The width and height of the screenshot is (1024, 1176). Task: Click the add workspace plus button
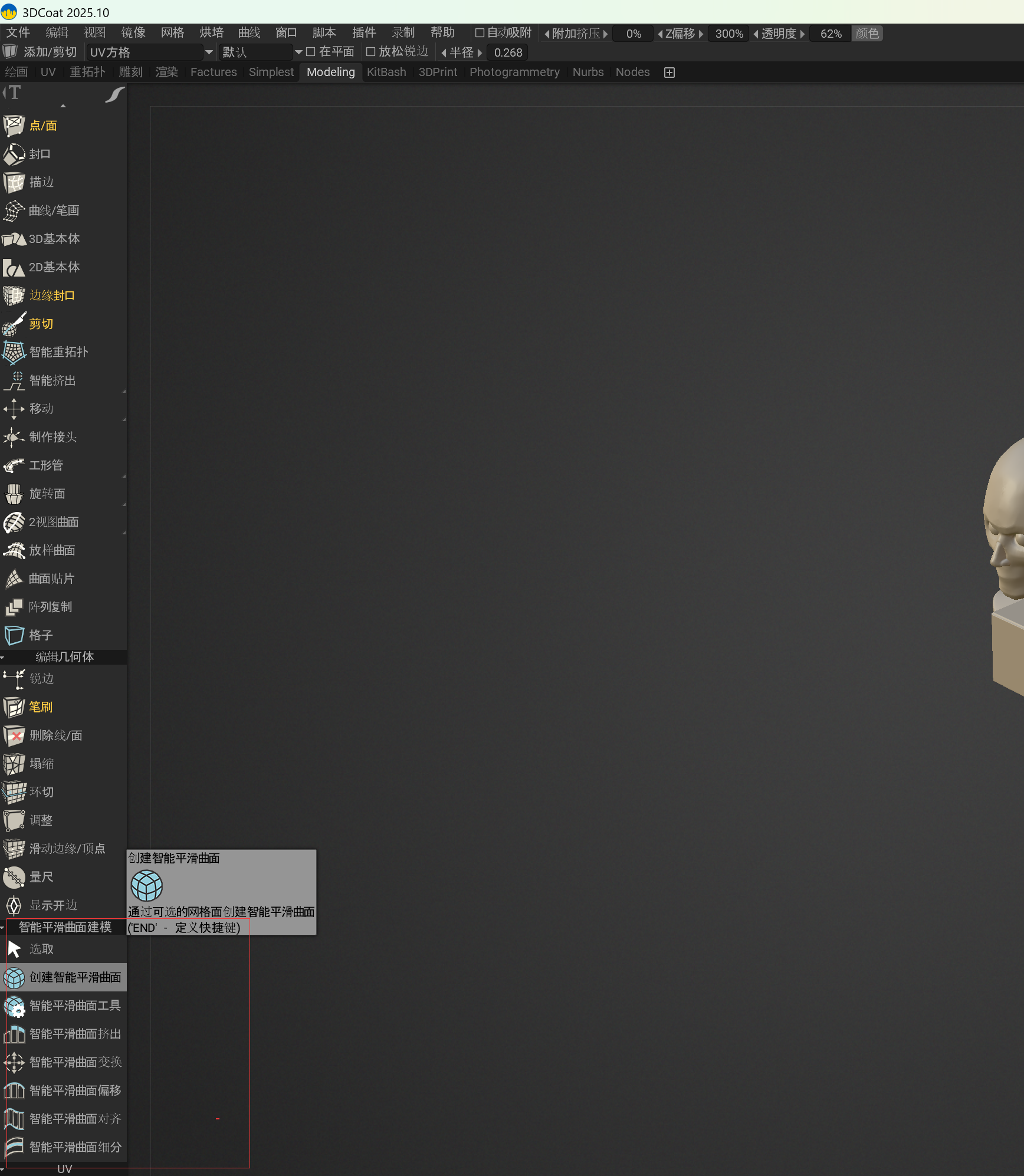click(x=669, y=73)
